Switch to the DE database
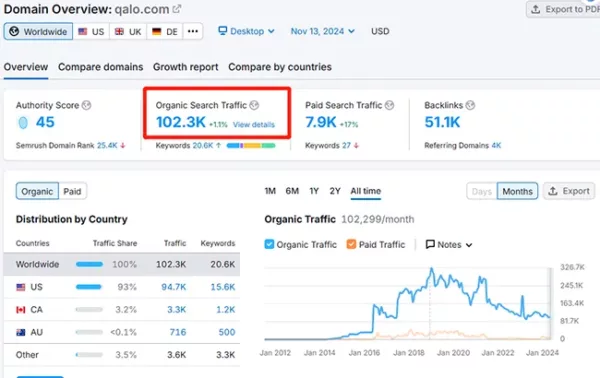 [165, 31]
